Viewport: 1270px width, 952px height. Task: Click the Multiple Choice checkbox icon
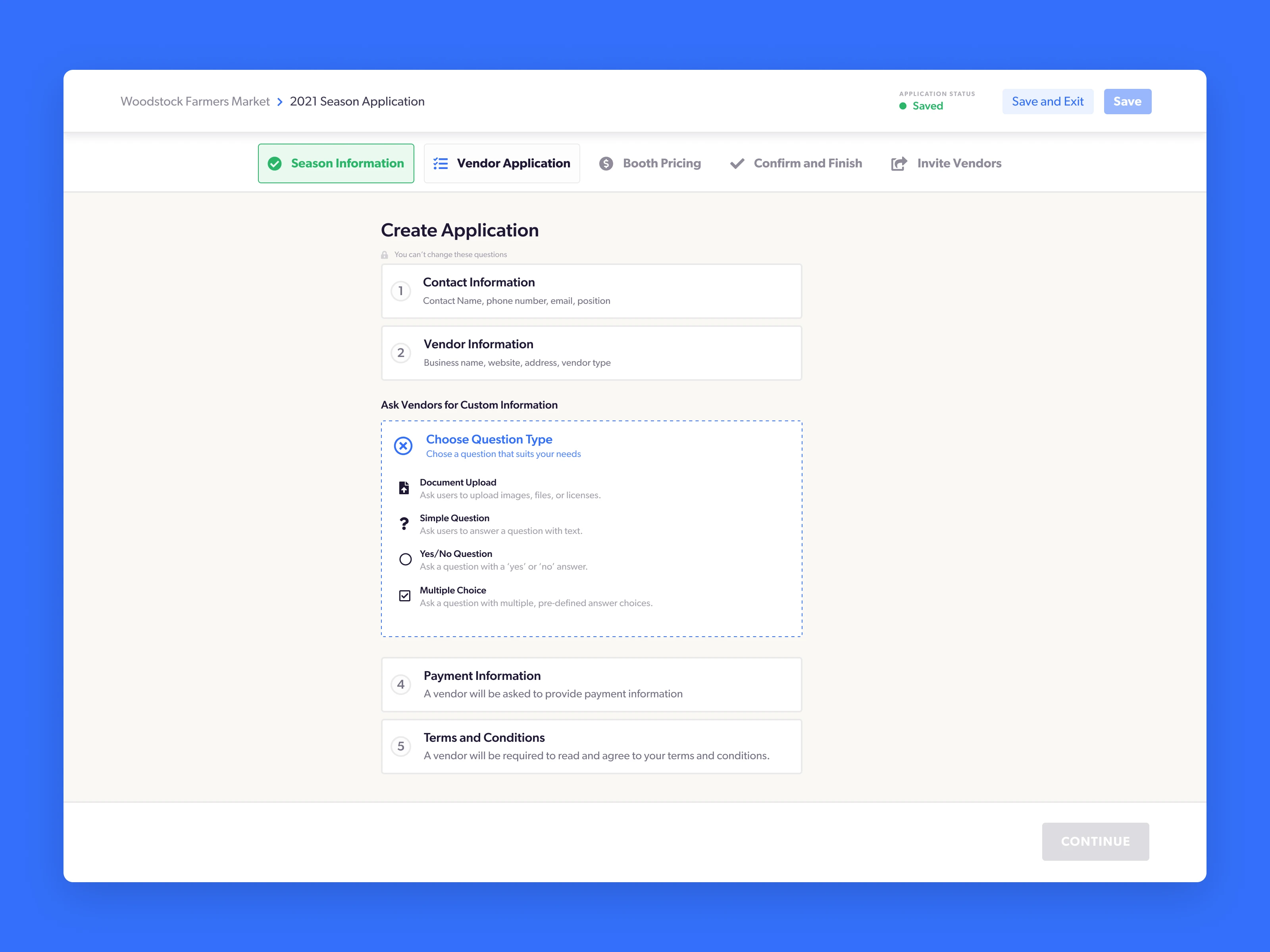pos(405,596)
